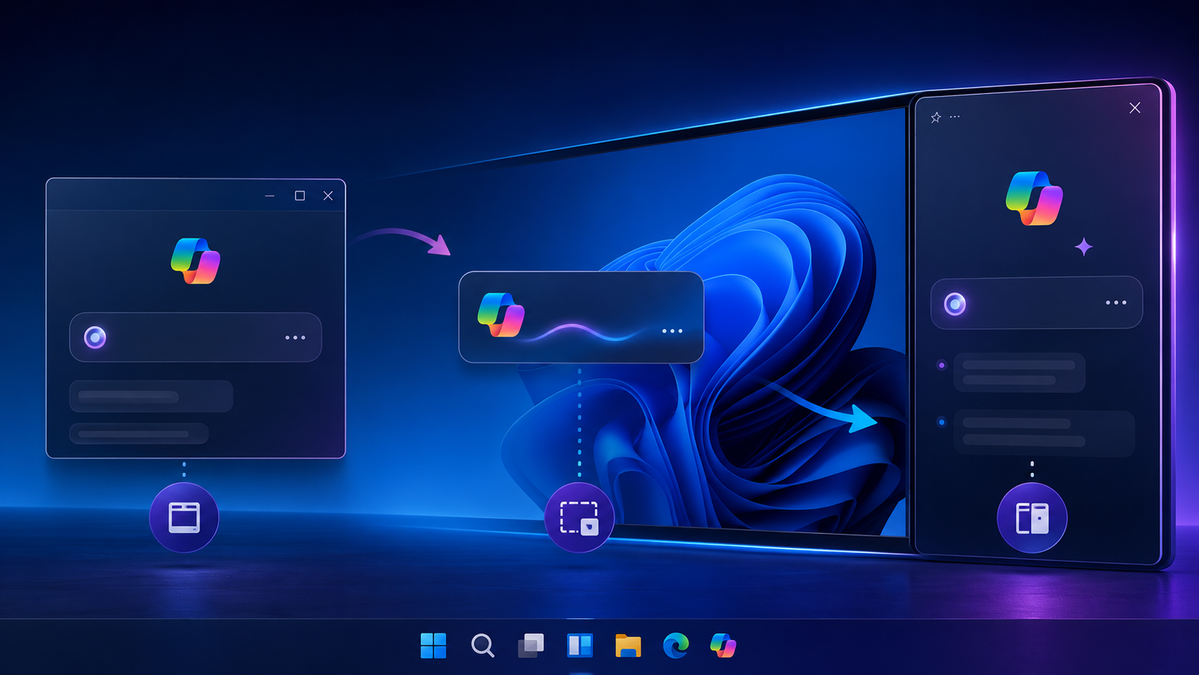The width and height of the screenshot is (1199, 675).
Task: Click the input field in left Copilot window
Action: (196, 337)
